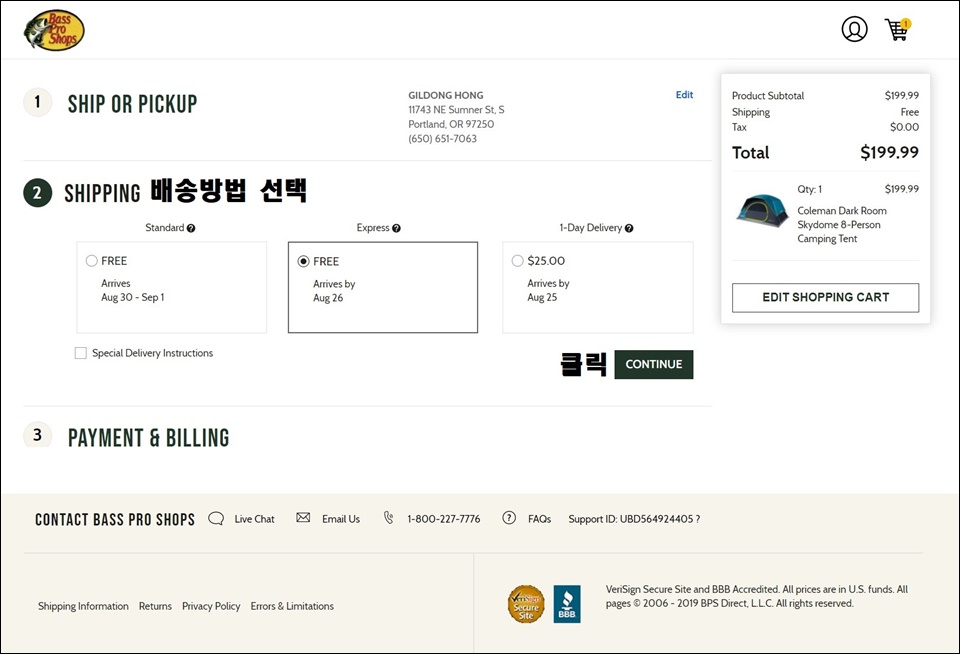Expand the SHIP OR PICKUP step heading
This screenshot has height=654, width=960.
pyautogui.click(x=132, y=103)
